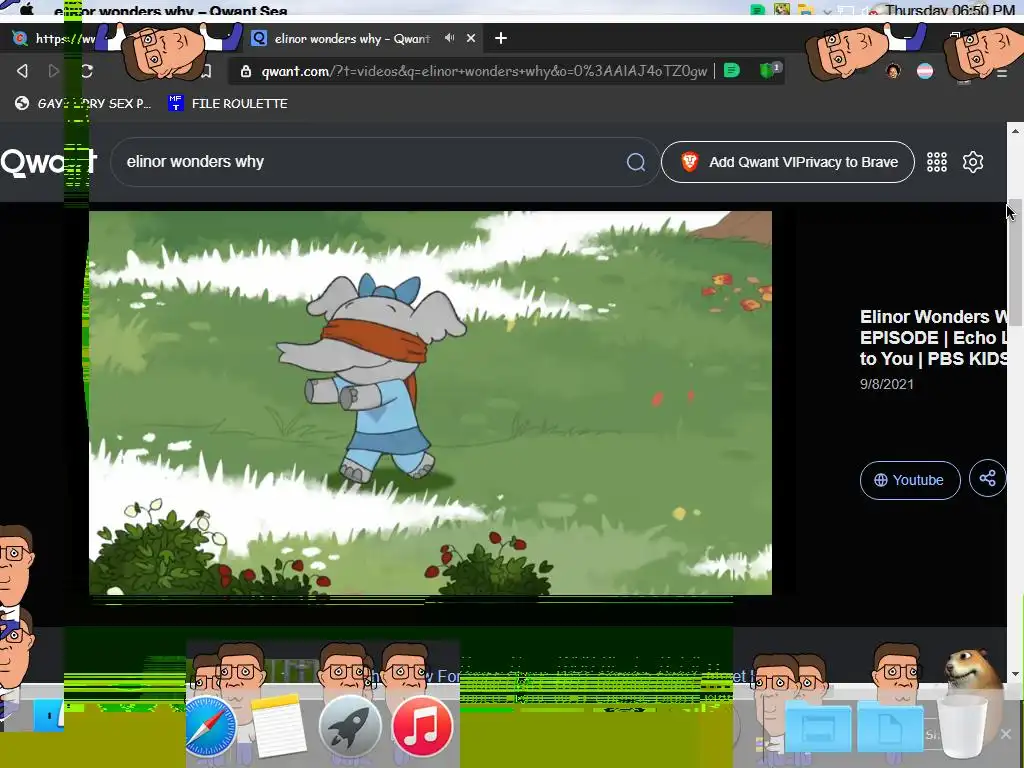Open the Brave hamburger menu
Viewport: 1024px width, 768px height.
tap(1001, 72)
